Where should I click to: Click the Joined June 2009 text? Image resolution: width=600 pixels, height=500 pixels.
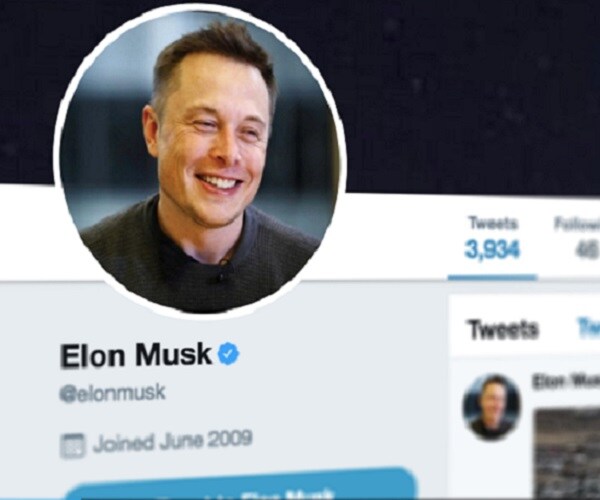pos(173,441)
